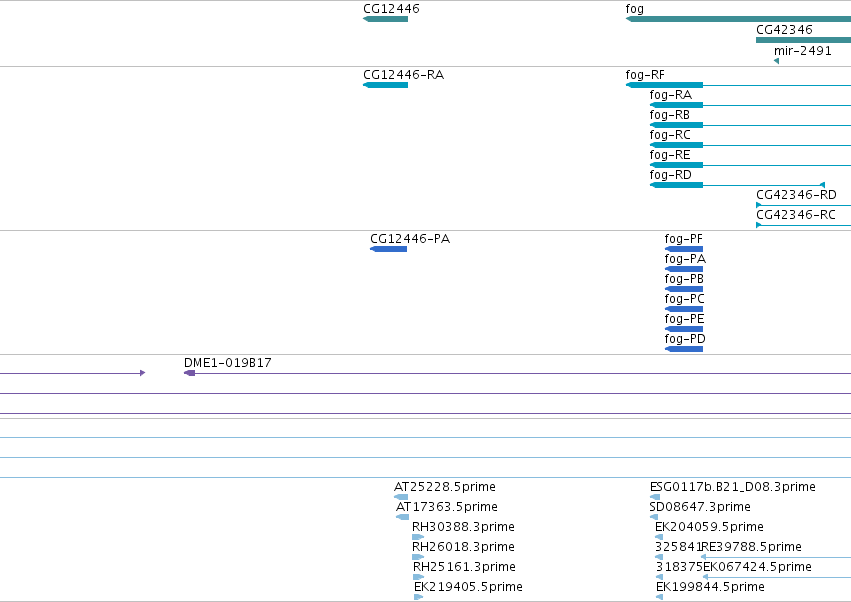
Task: Click the 325841 EST label
Action: [x=678, y=547]
